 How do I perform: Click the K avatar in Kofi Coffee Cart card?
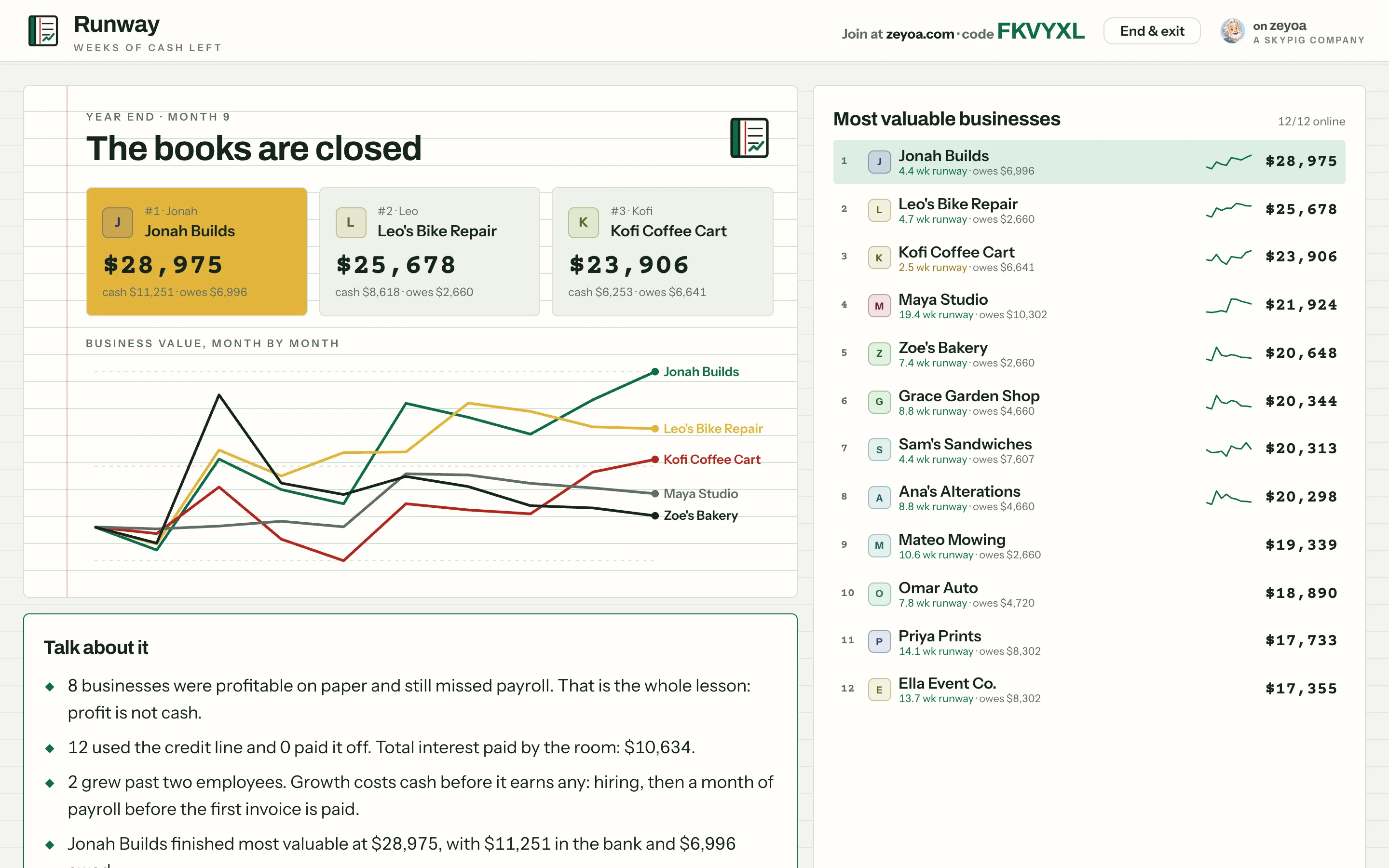point(584,223)
